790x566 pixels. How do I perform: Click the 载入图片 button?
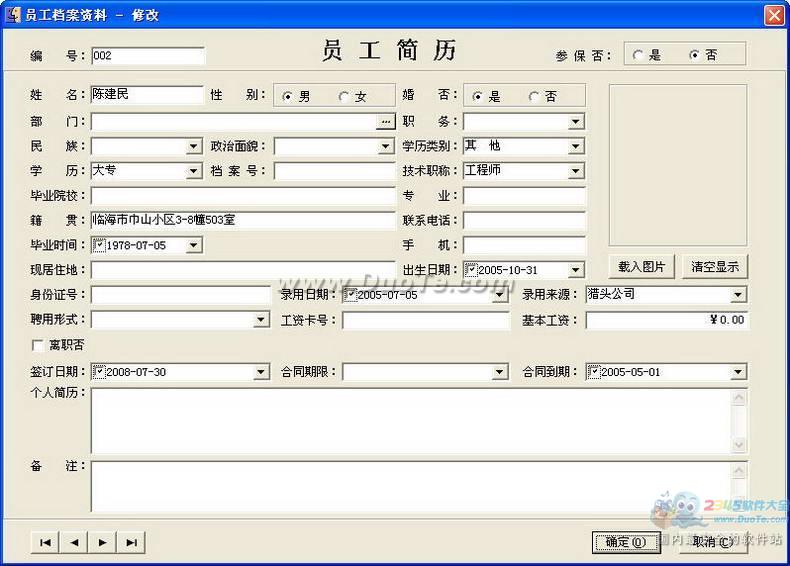pyautogui.click(x=642, y=267)
